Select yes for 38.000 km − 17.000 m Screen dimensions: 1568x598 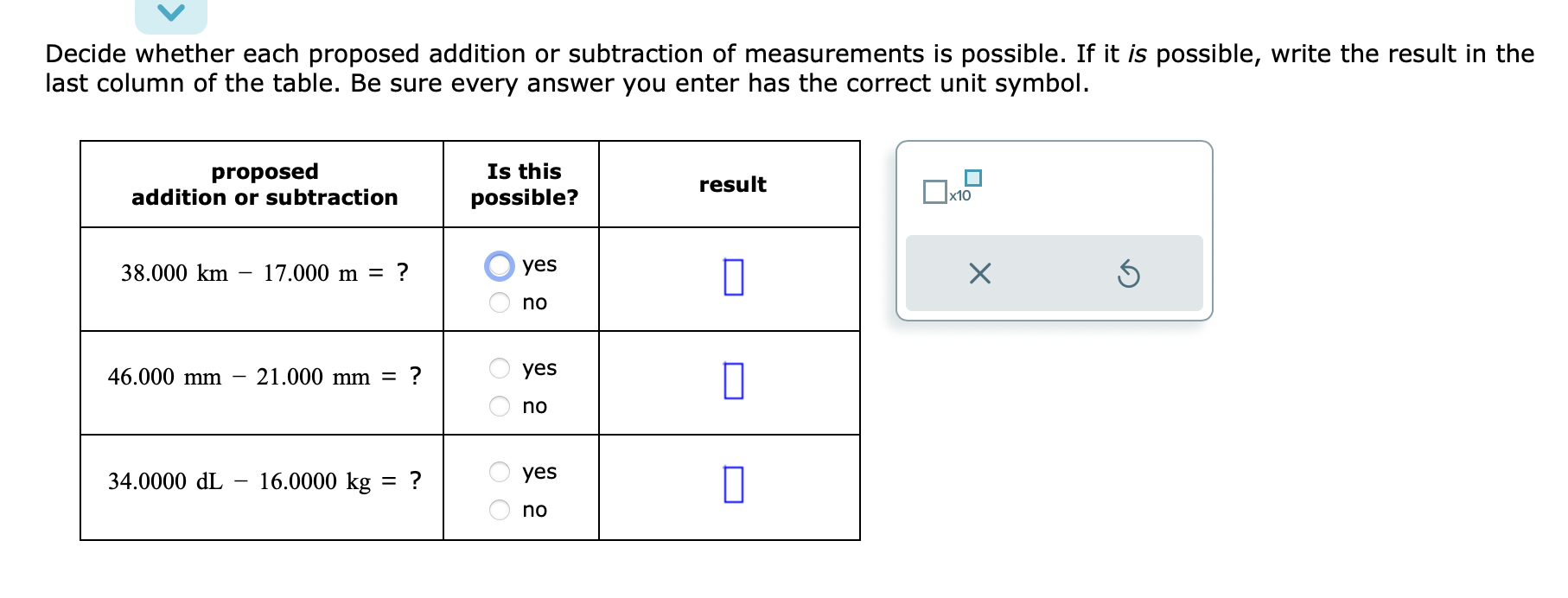(x=499, y=266)
